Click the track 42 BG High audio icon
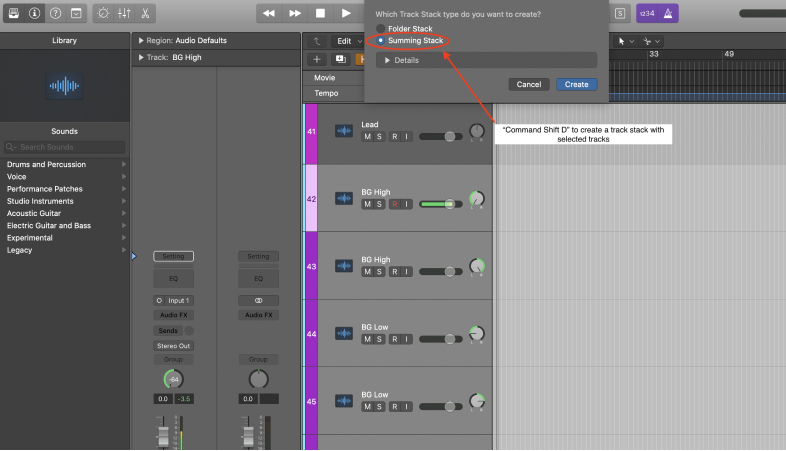The image size is (786, 451). coord(344,198)
